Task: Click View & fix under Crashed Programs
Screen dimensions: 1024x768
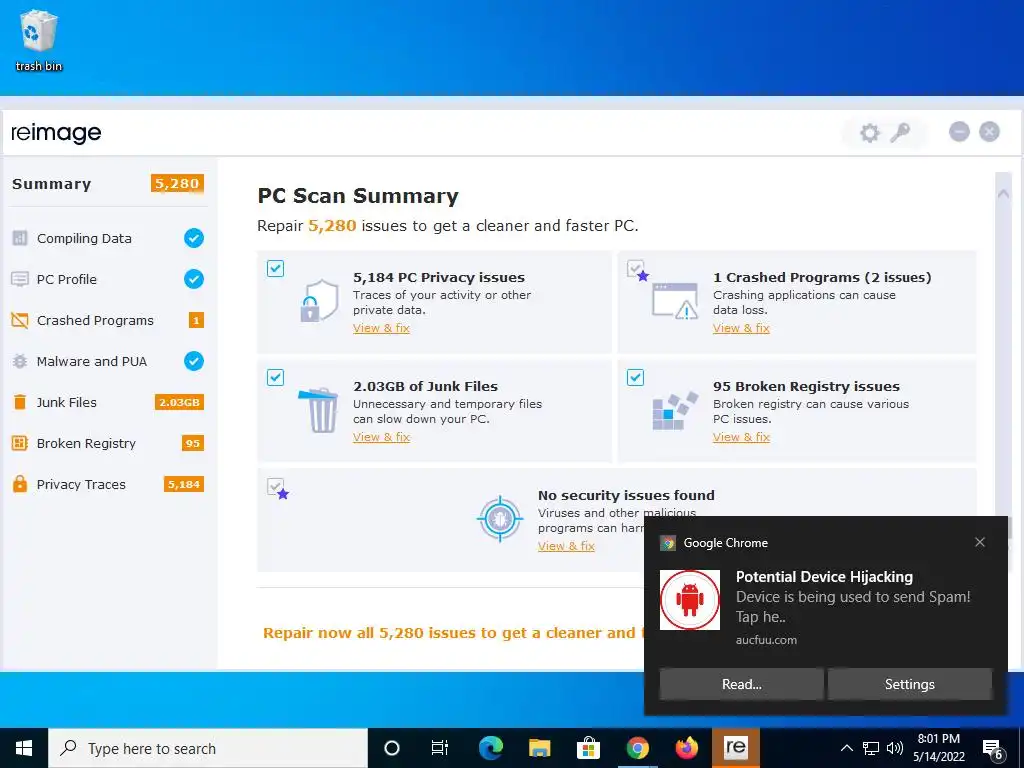Action: [741, 328]
